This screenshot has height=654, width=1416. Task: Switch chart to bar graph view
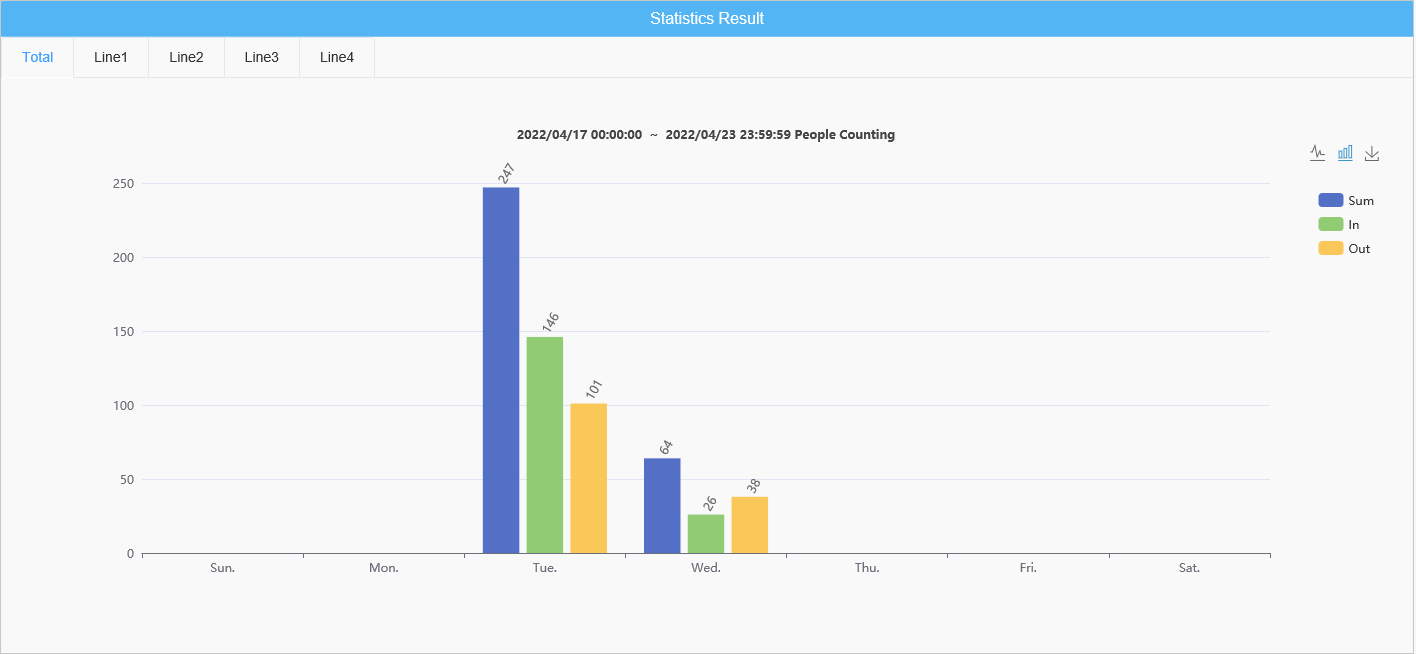(x=1345, y=153)
